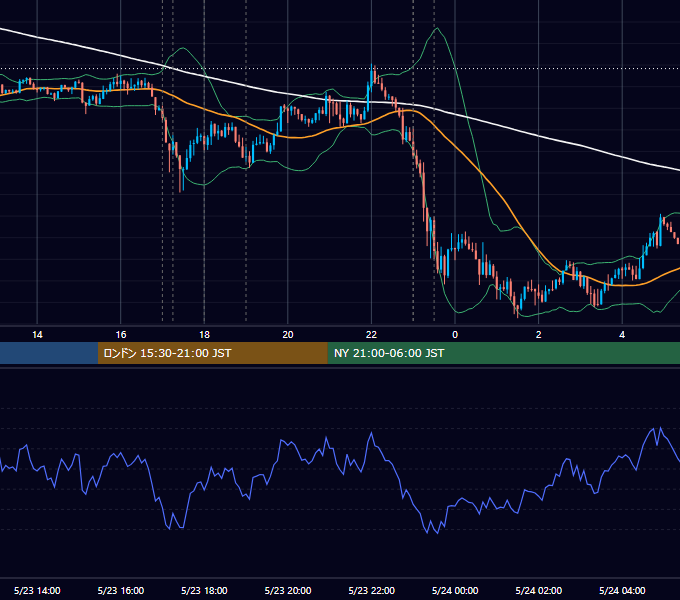The width and height of the screenshot is (680, 600).
Task: Click the '14' hour label on the price chart axis
Action: (37, 335)
